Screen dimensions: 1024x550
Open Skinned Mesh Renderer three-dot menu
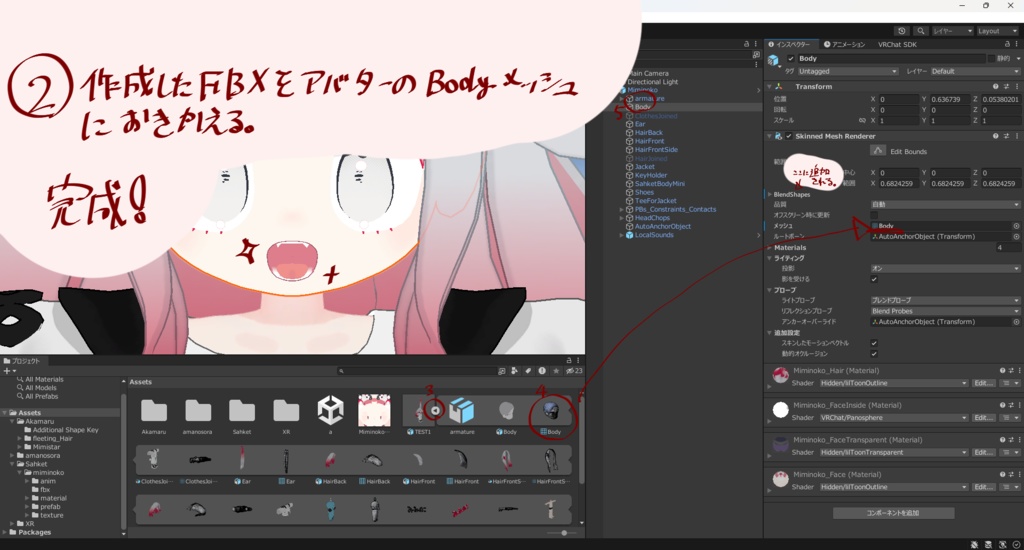1016,136
